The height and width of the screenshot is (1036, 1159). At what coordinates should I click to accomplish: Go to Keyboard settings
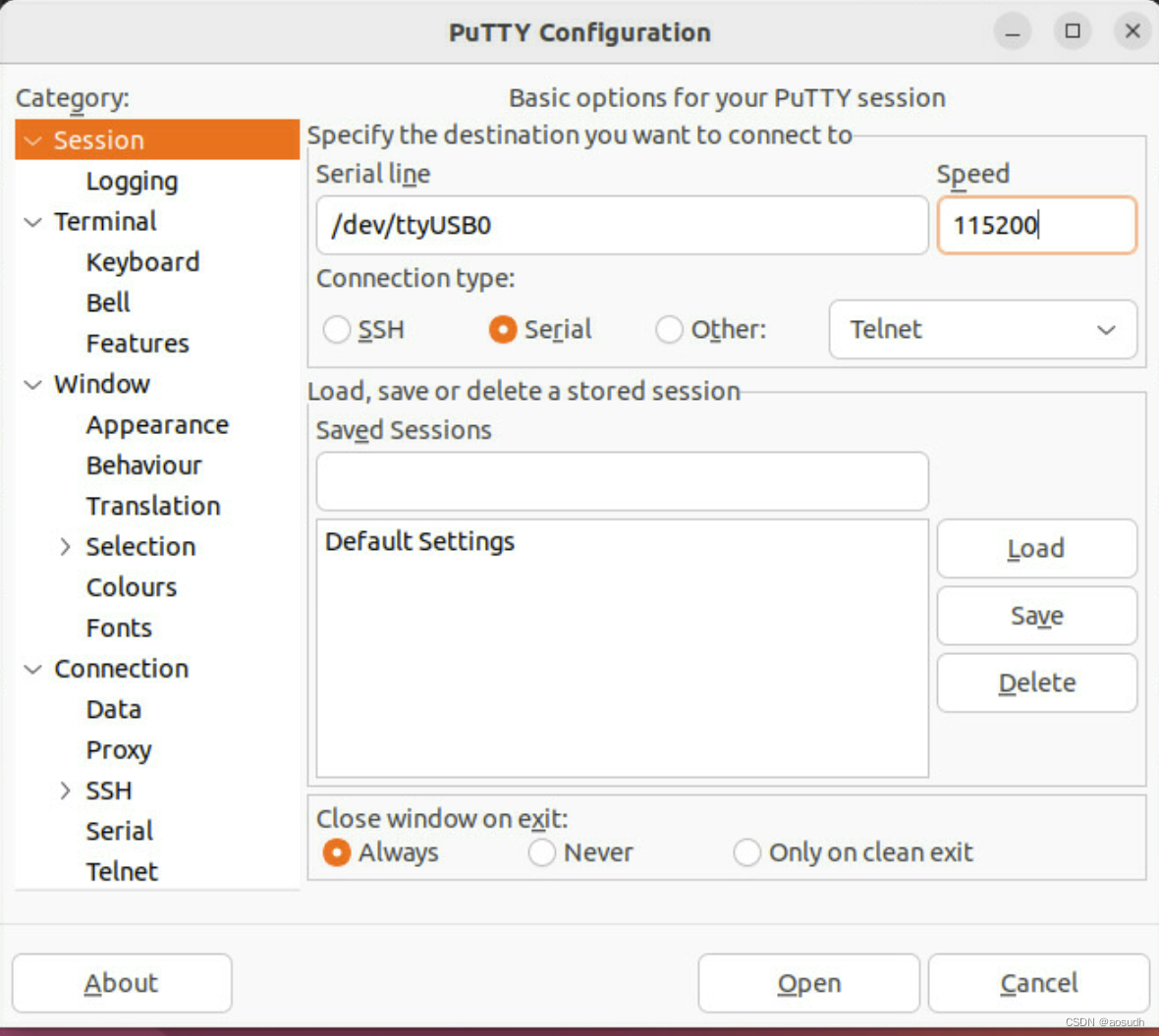coord(142,262)
